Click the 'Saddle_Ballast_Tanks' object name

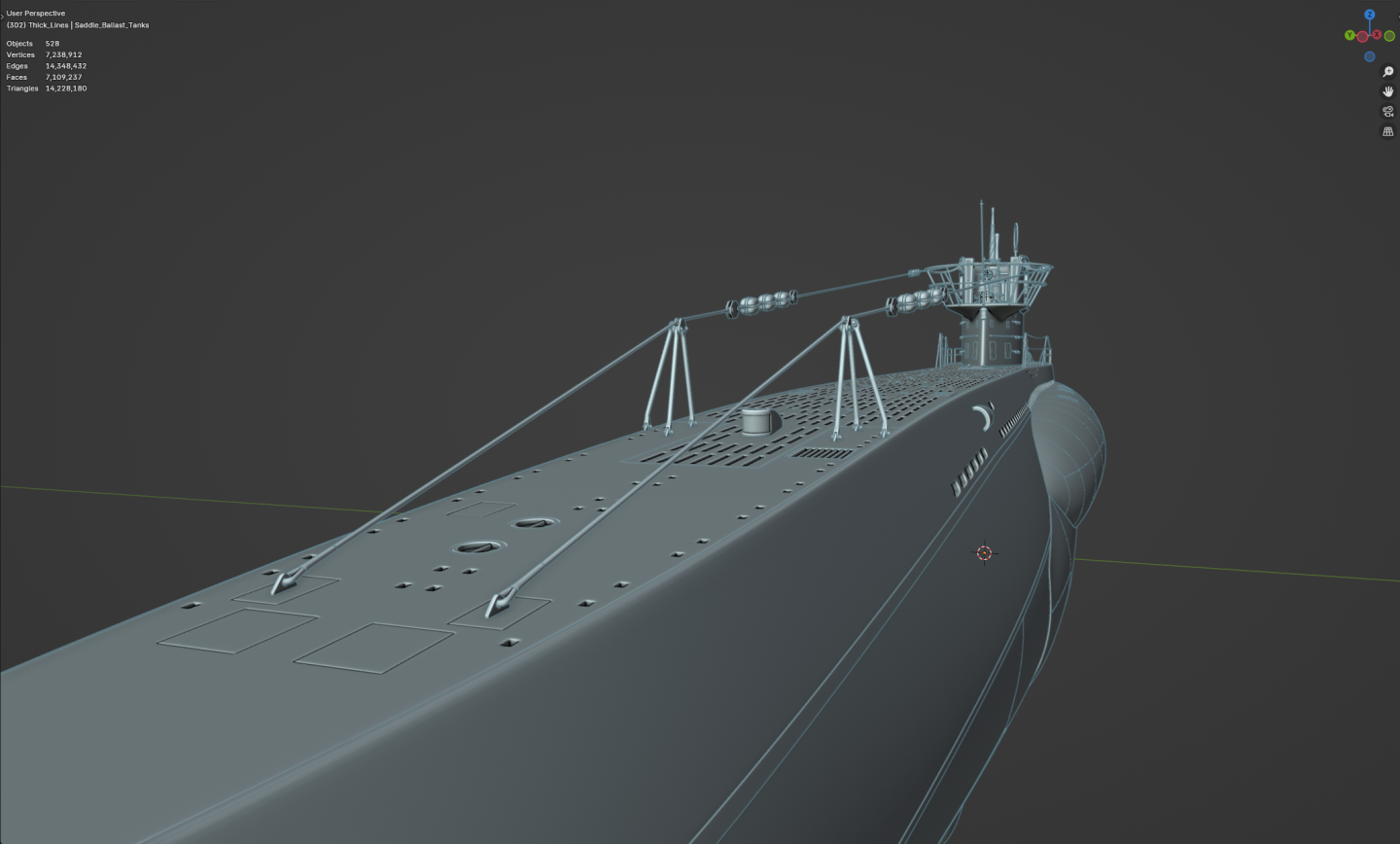point(112,25)
